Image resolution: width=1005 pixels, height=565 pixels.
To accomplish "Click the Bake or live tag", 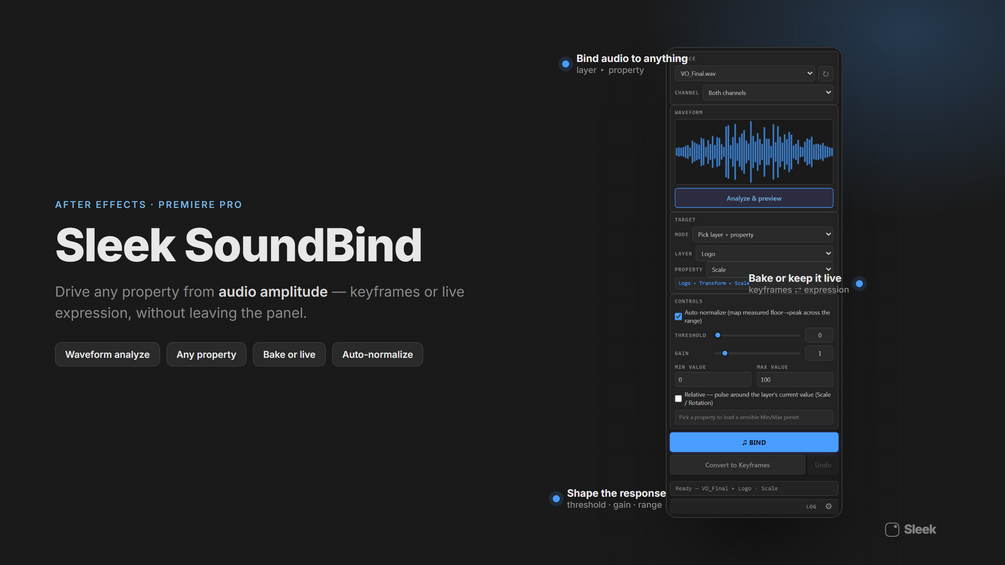I will pyautogui.click(x=289, y=354).
